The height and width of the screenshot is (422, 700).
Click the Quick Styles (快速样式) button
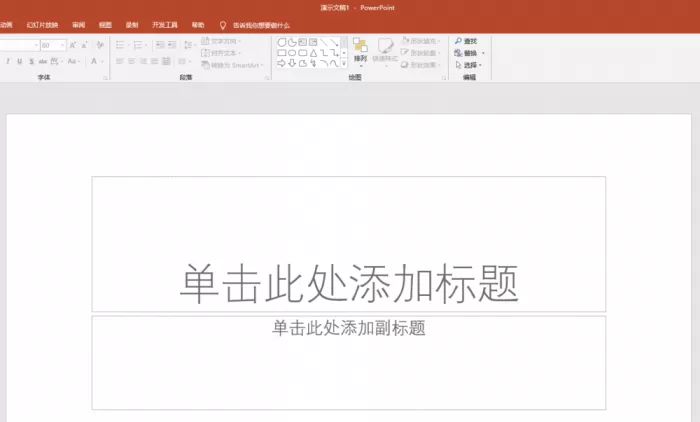(x=385, y=53)
